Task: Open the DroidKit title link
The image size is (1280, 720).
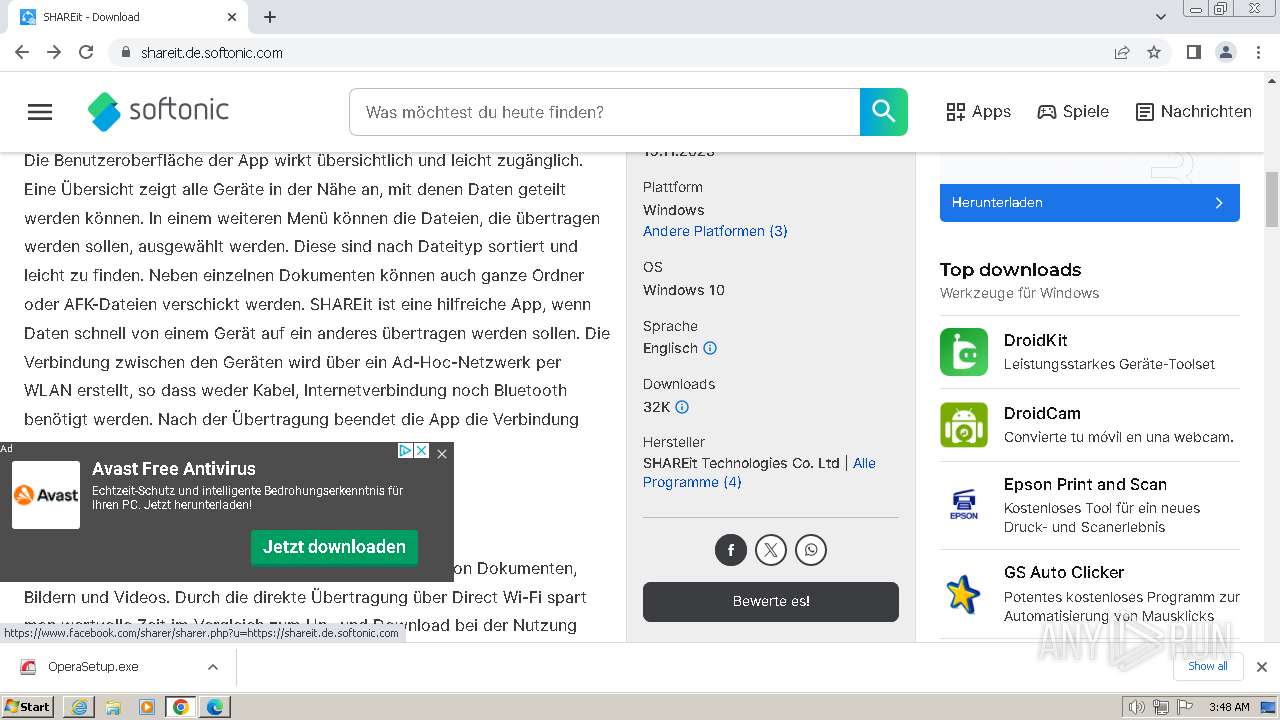Action: 1036,341
